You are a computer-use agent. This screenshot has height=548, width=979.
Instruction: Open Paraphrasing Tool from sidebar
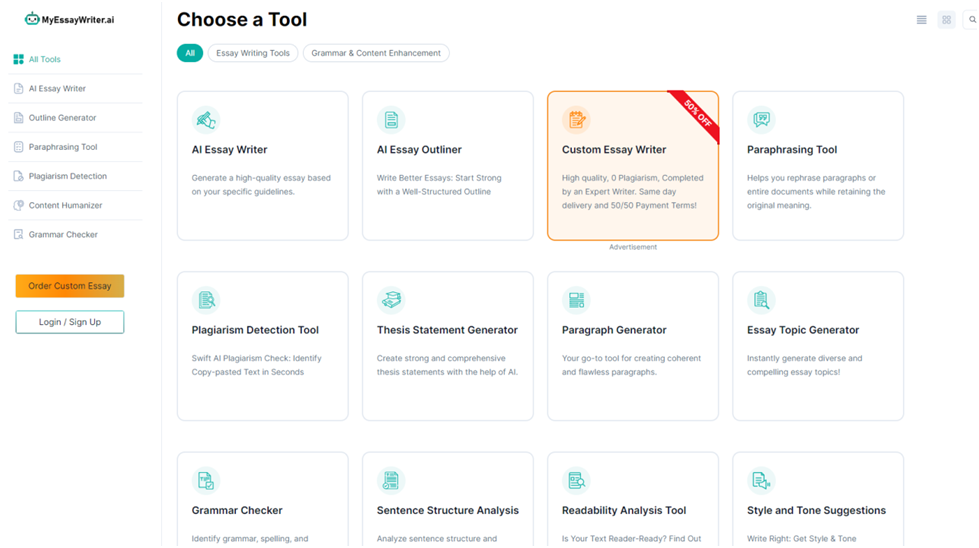pyautogui.click(x=63, y=147)
